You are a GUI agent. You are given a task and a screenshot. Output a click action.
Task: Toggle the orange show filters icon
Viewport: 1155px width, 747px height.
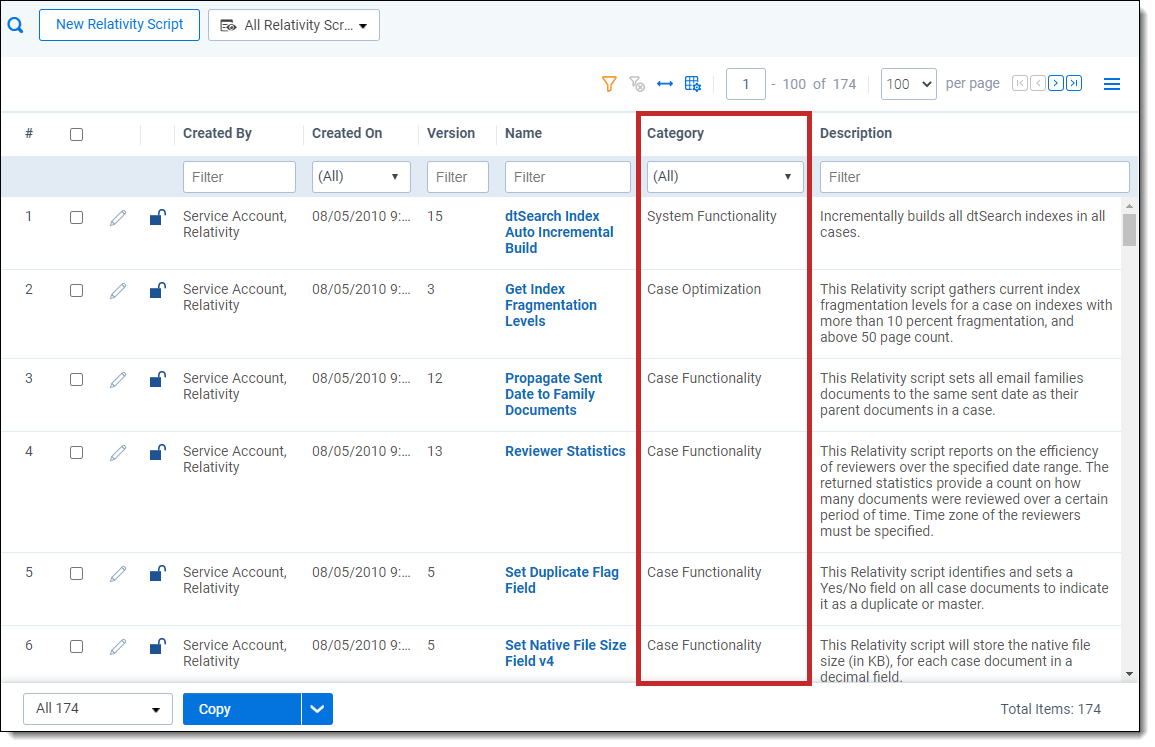[x=609, y=84]
